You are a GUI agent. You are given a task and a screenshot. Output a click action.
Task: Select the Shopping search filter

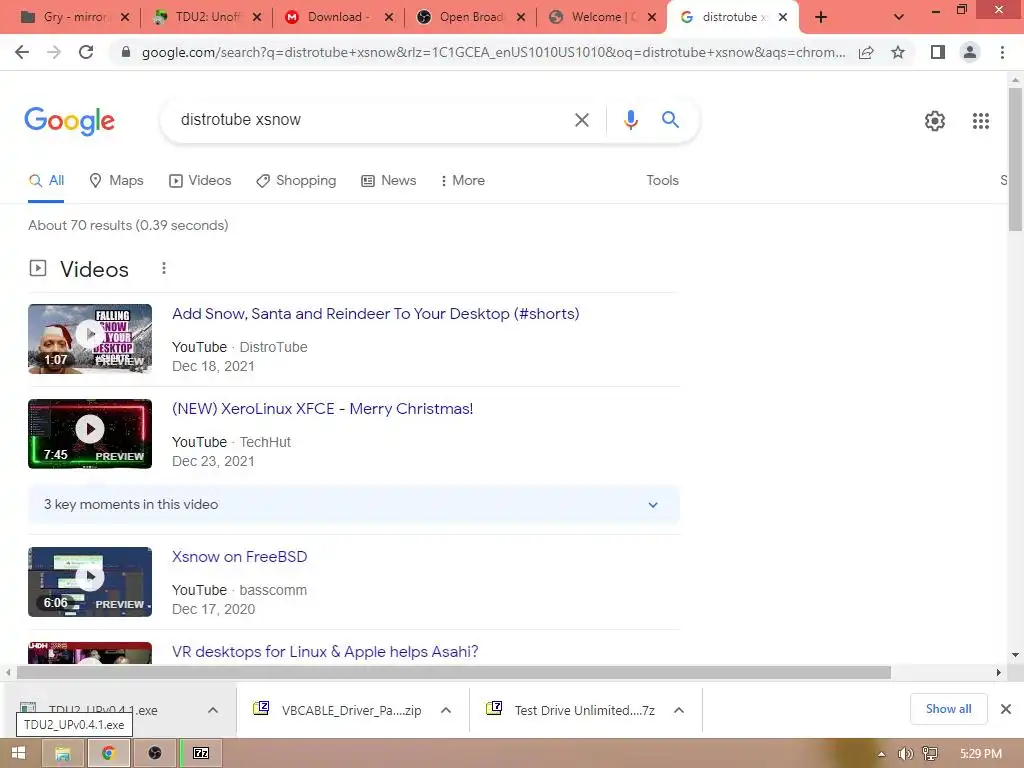click(296, 180)
